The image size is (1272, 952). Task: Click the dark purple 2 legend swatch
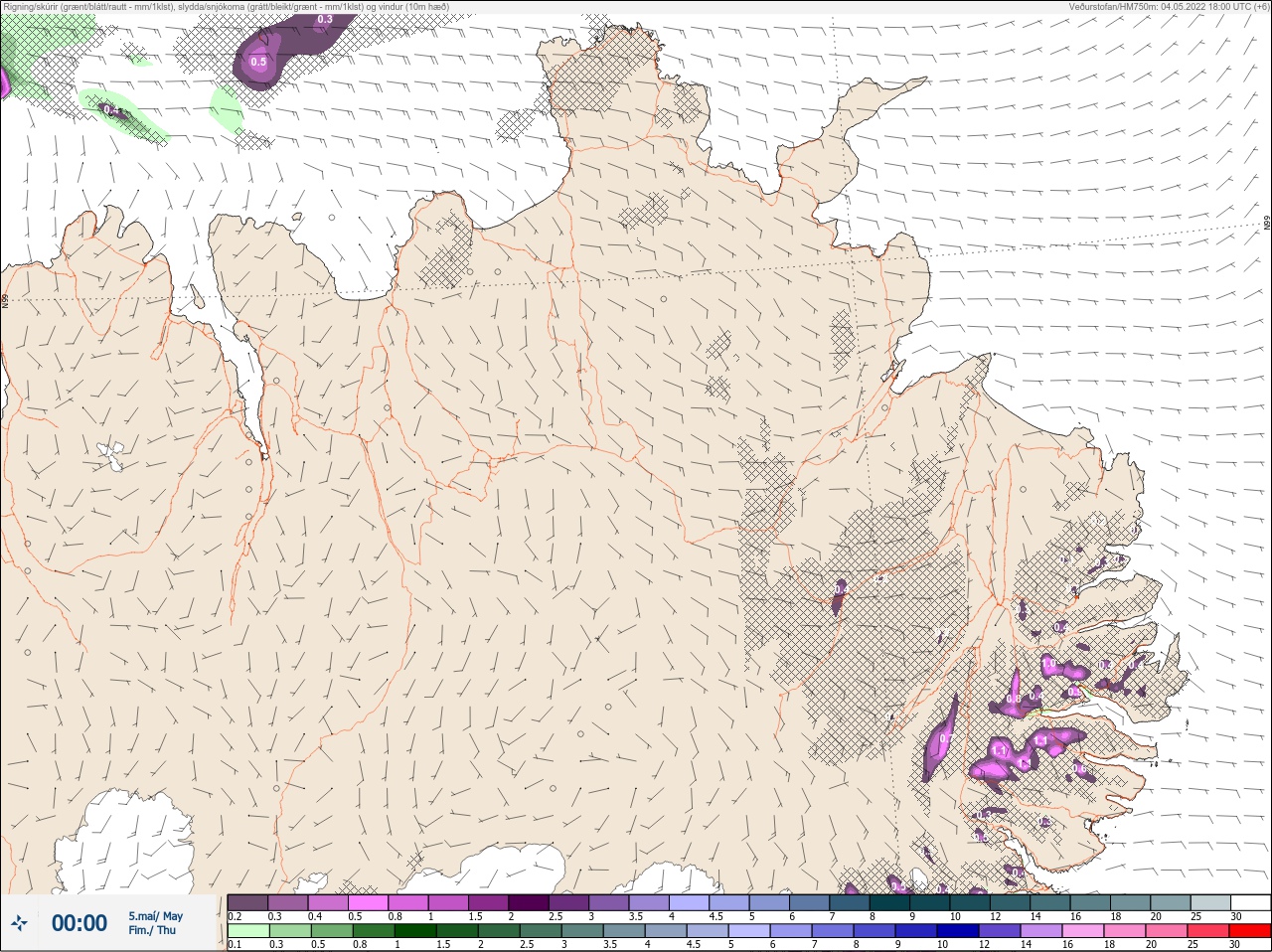(529, 902)
